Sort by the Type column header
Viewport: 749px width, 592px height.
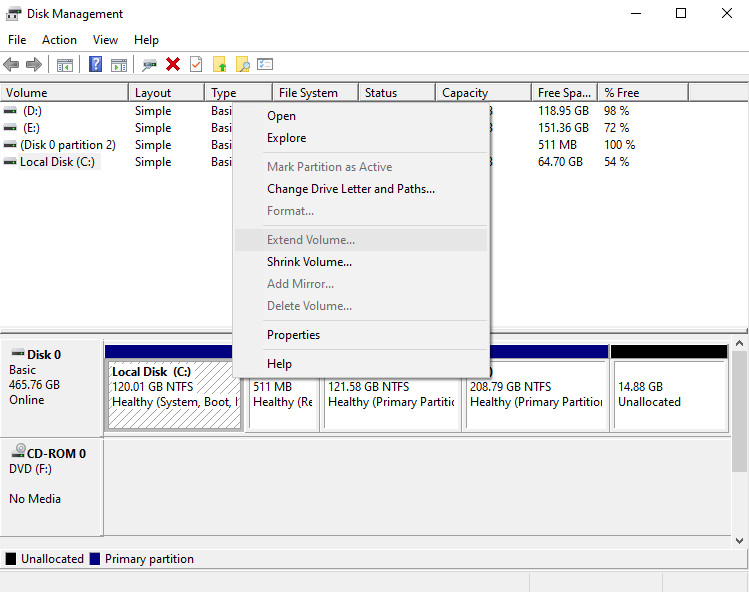(239, 93)
